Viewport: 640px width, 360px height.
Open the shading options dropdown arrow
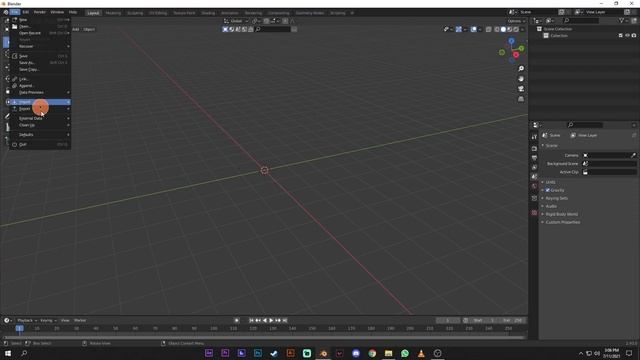tap(522, 29)
